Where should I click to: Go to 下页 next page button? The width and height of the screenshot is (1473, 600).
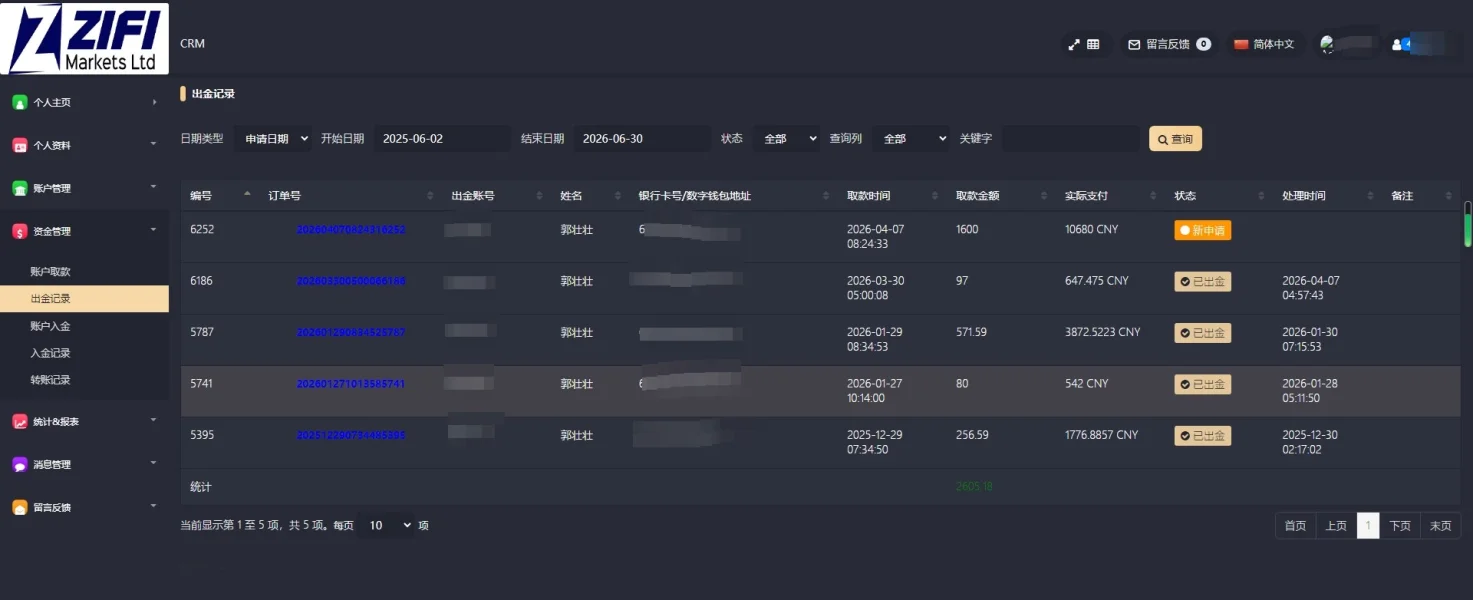pyautogui.click(x=1400, y=526)
